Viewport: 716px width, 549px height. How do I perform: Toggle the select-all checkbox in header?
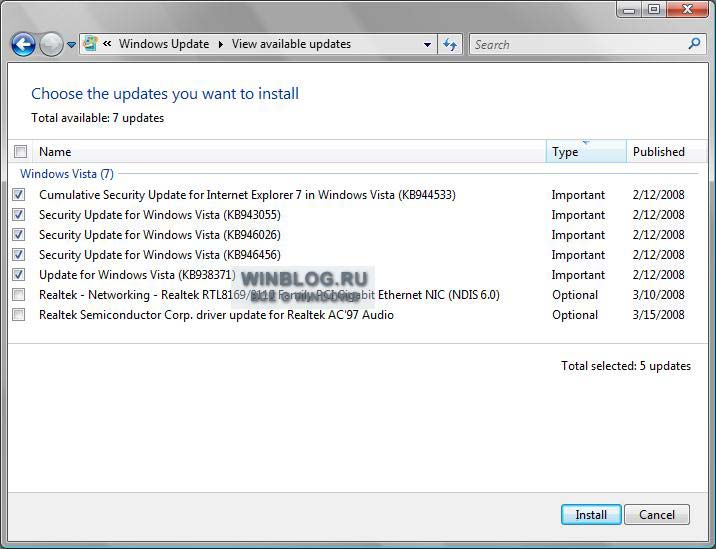coord(21,151)
